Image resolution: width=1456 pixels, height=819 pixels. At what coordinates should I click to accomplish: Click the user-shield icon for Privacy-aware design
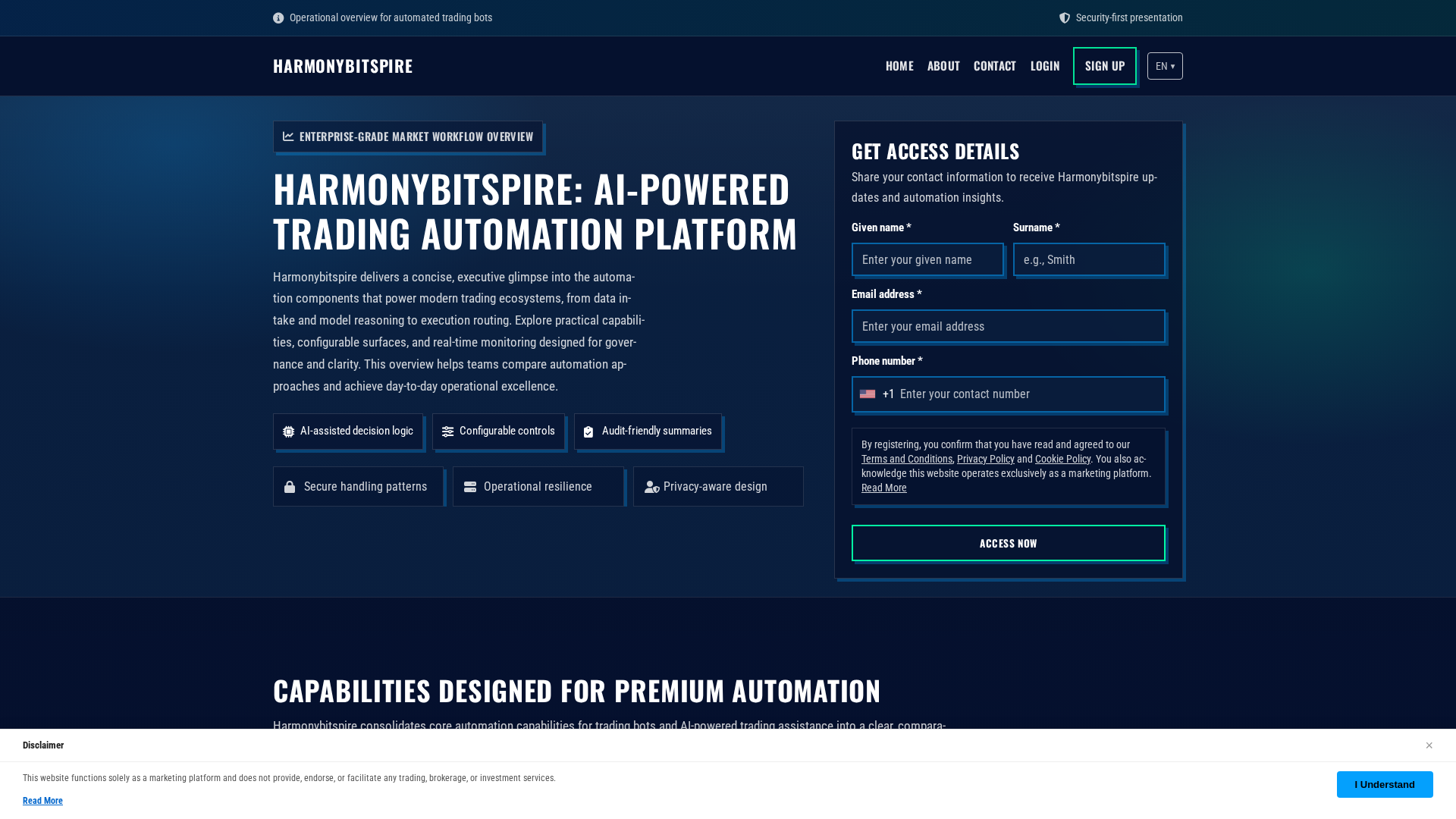pyautogui.click(x=651, y=487)
